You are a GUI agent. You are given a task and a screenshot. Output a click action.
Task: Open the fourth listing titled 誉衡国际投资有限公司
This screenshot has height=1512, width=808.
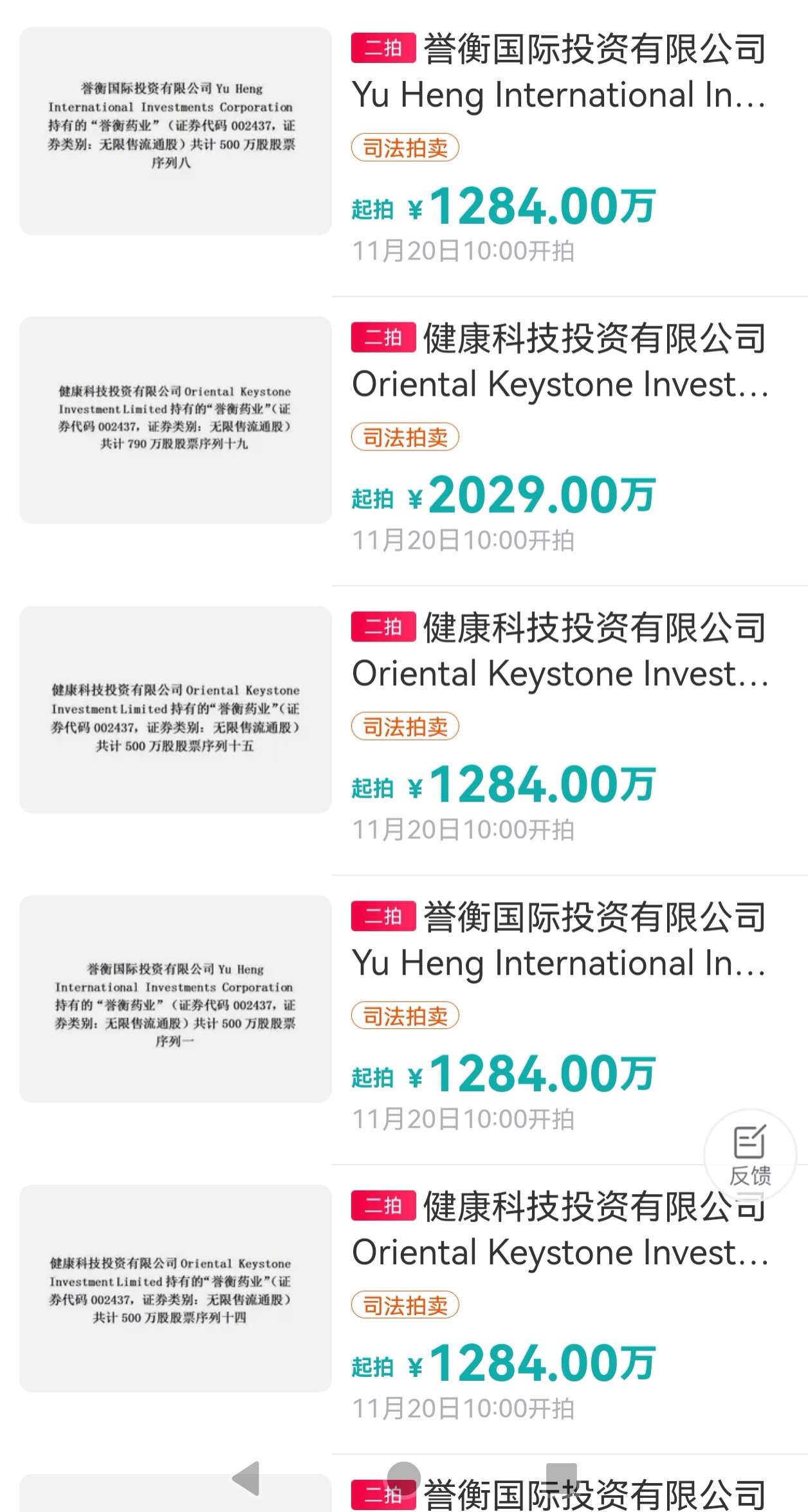click(x=560, y=941)
